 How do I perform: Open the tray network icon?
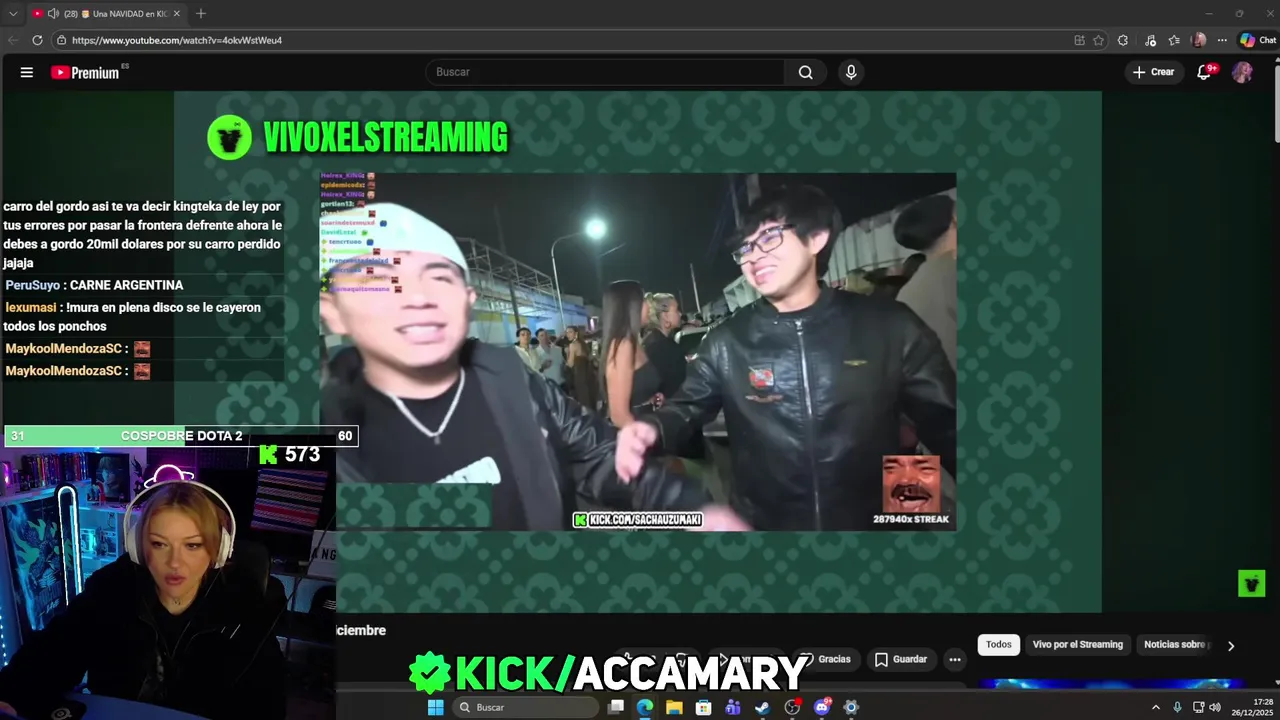pos(1198,707)
